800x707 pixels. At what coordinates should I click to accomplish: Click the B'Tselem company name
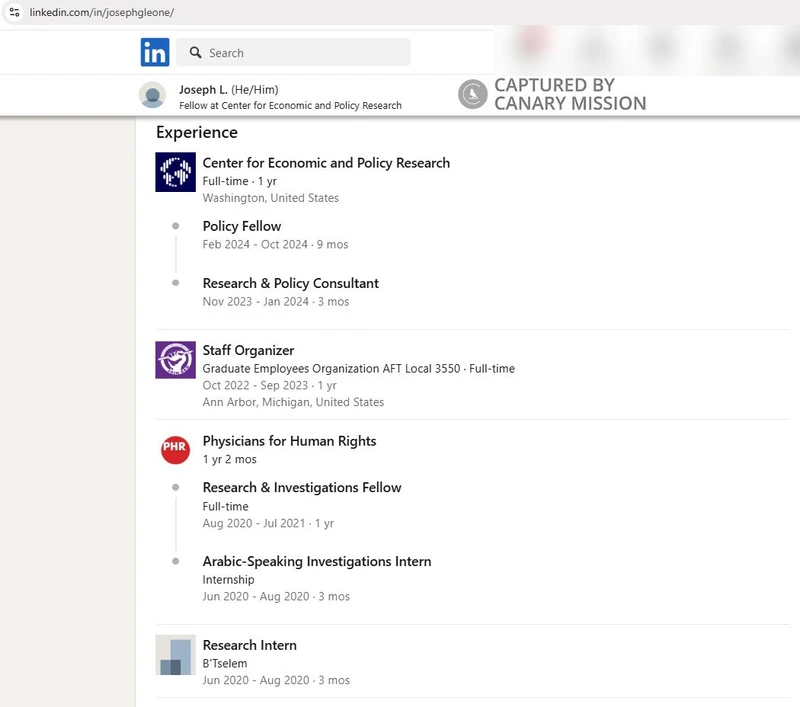tap(225, 664)
